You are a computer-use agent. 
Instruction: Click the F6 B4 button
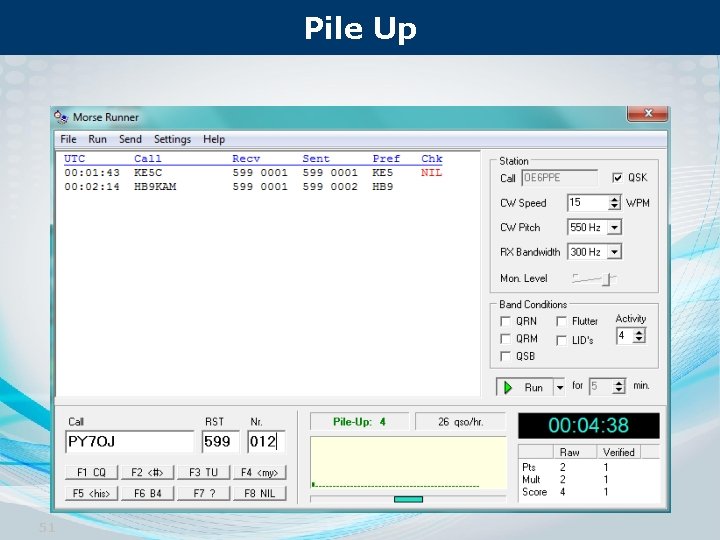(x=147, y=494)
